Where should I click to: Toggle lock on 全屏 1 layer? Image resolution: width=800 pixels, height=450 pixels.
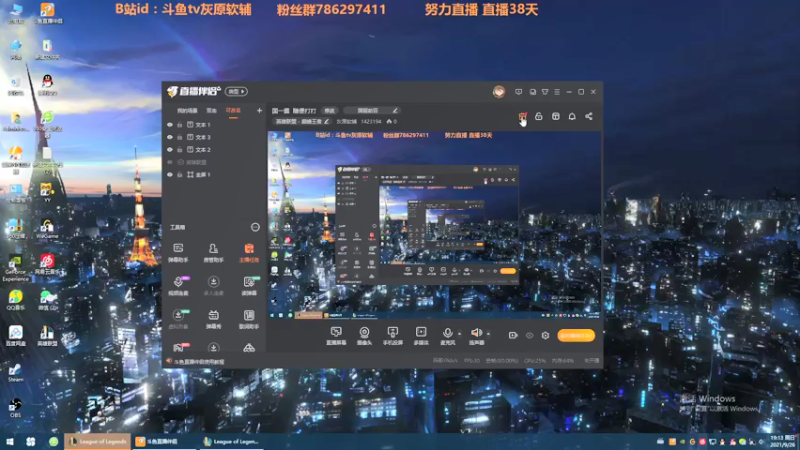tap(180, 174)
